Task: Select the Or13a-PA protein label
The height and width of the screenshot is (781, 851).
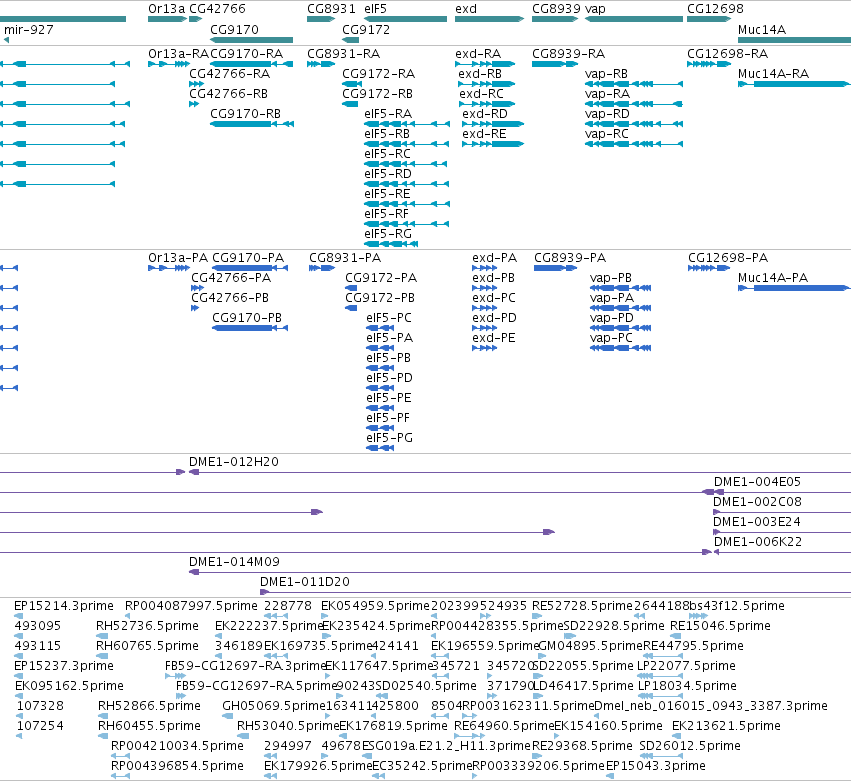Action: tap(178, 258)
